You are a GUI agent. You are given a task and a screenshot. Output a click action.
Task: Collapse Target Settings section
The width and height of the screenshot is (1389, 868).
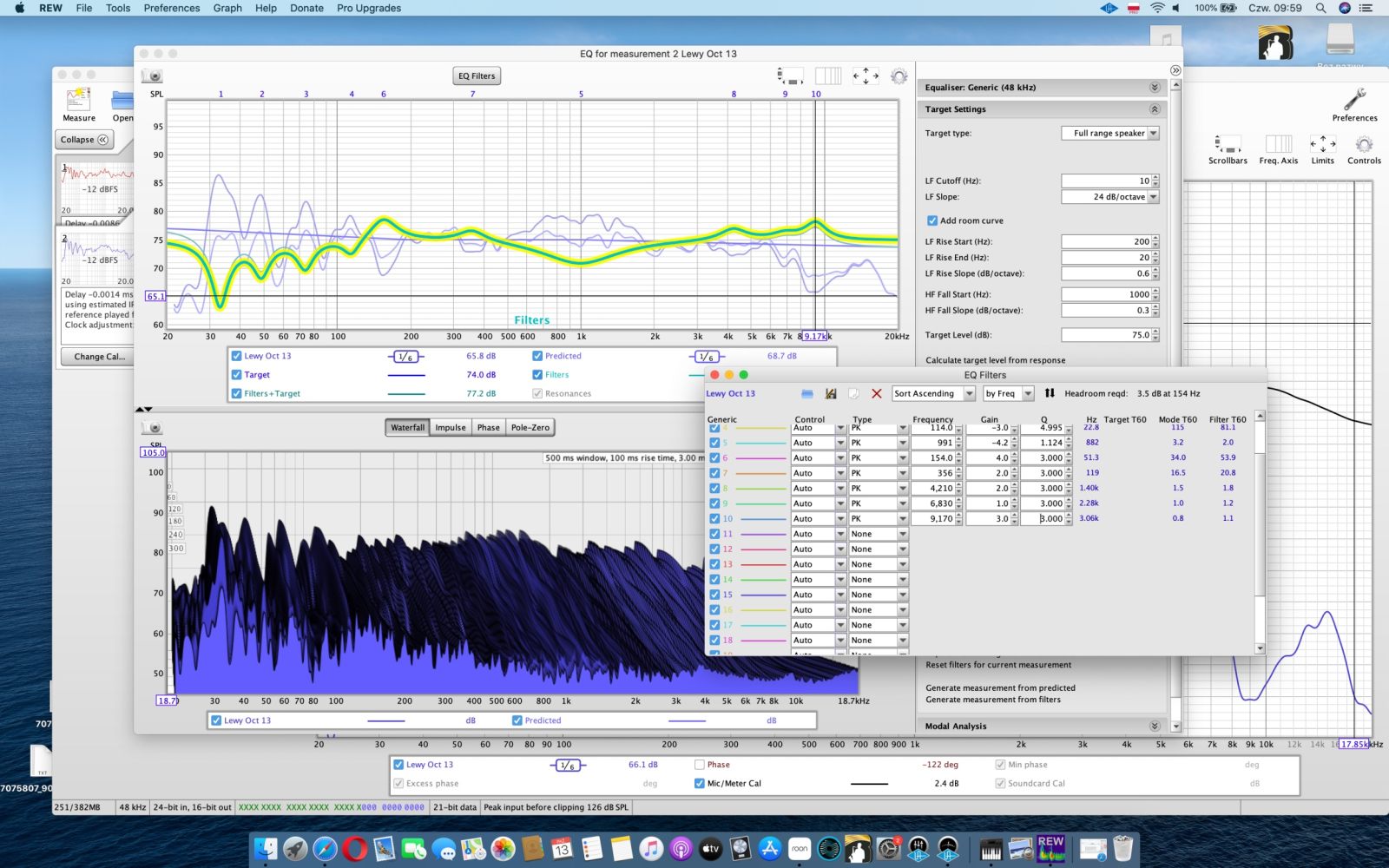1155,109
